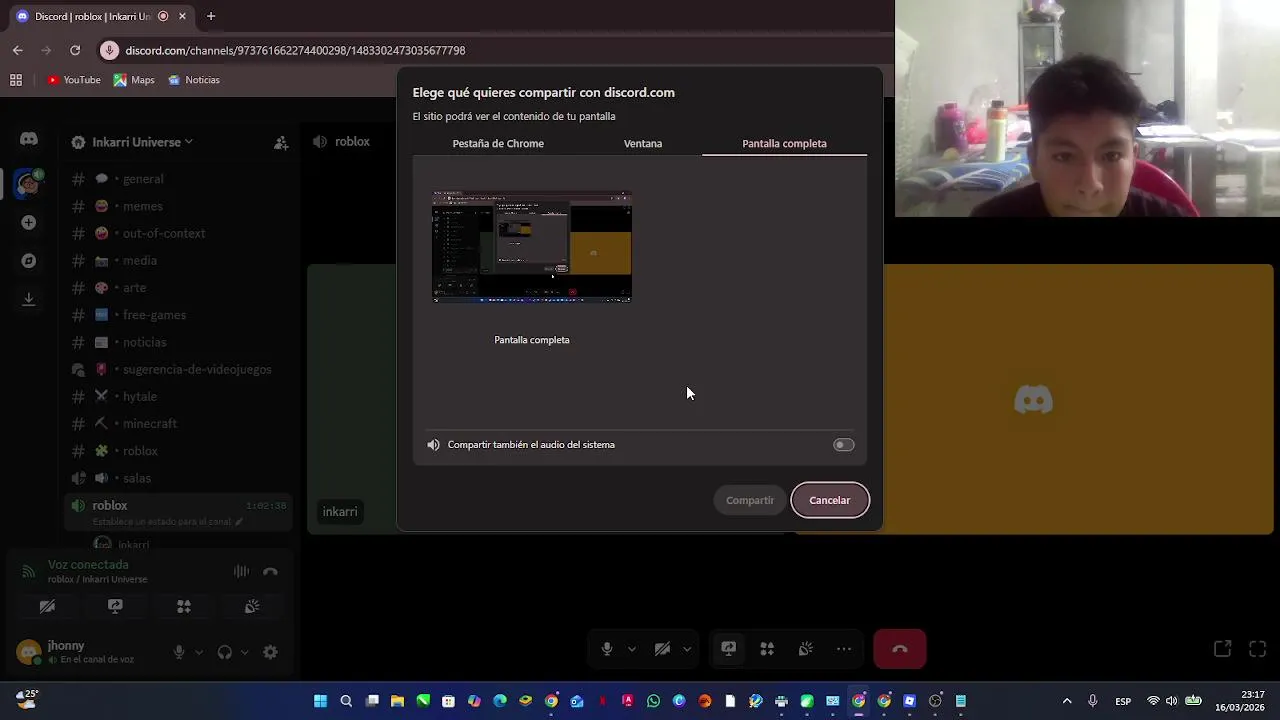Toggle noise suppression waveform icon
The width and height of the screenshot is (1280, 720).
tap(241, 571)
